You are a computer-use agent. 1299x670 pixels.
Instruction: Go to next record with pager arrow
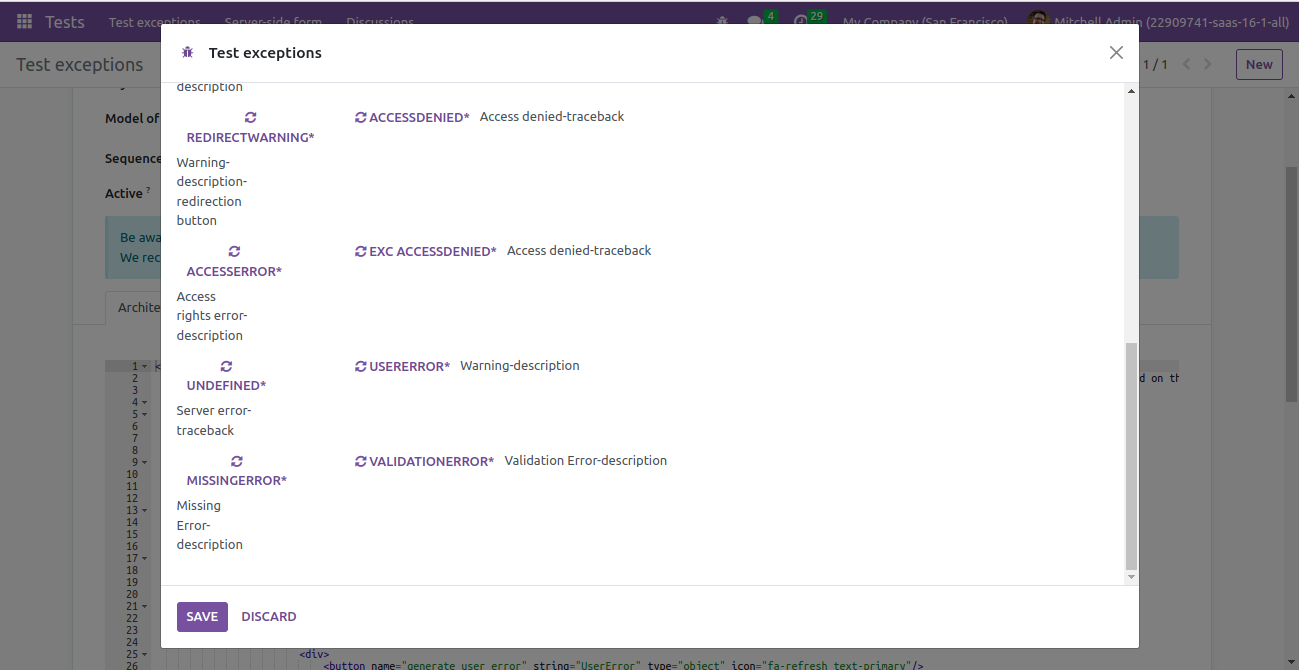1208,64
